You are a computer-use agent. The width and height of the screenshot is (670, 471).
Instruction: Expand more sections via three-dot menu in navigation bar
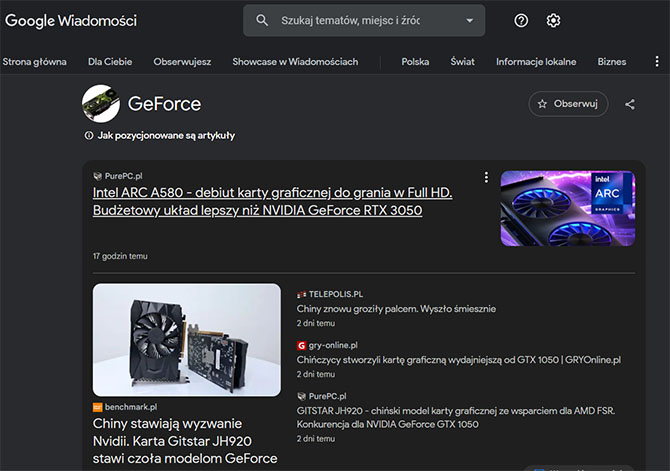click(657, 62)
